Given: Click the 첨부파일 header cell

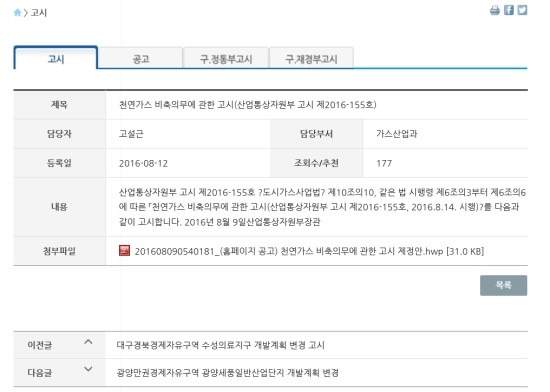Looking at the screenshot, I should [x=59, y=251].
